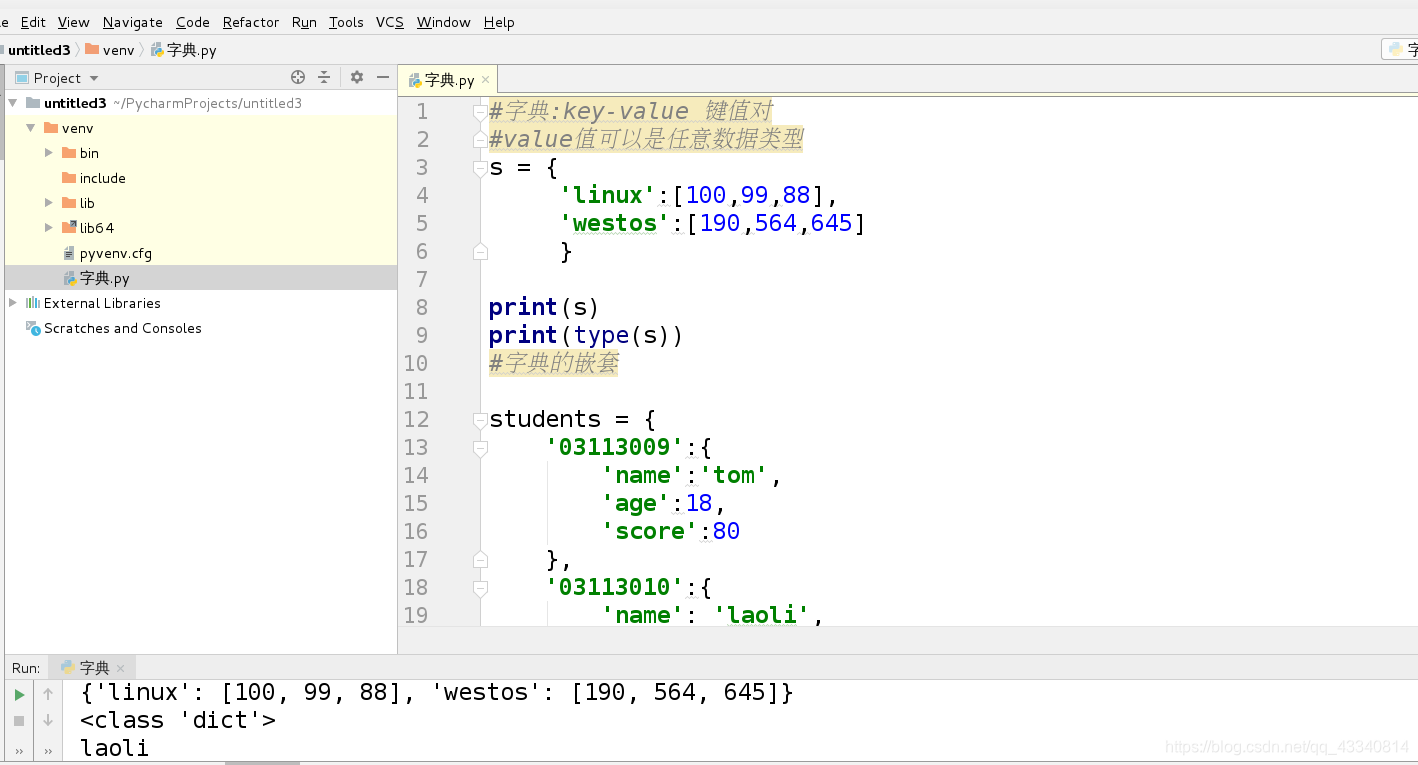This screenshot has width=1418, height=765.
Task: Click fold end marker at line 6
Action: click(x=480, y=251)
